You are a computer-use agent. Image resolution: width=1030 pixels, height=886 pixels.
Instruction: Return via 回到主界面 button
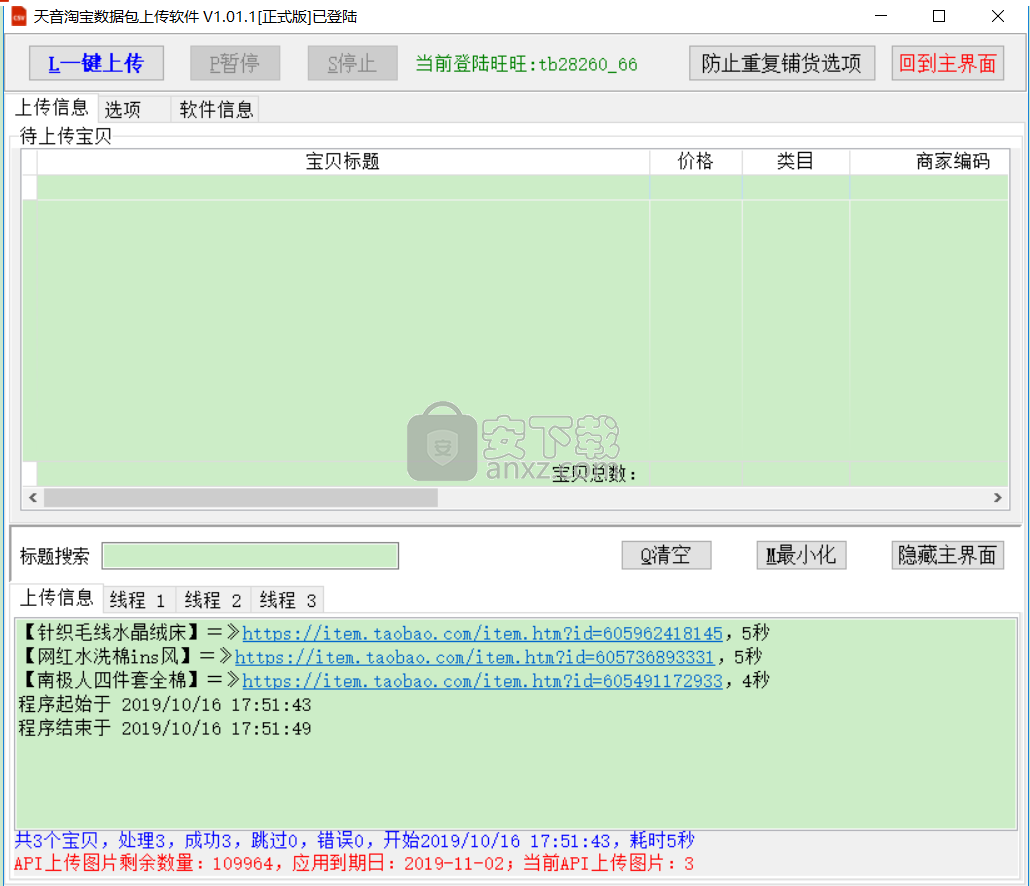(947, 63)
